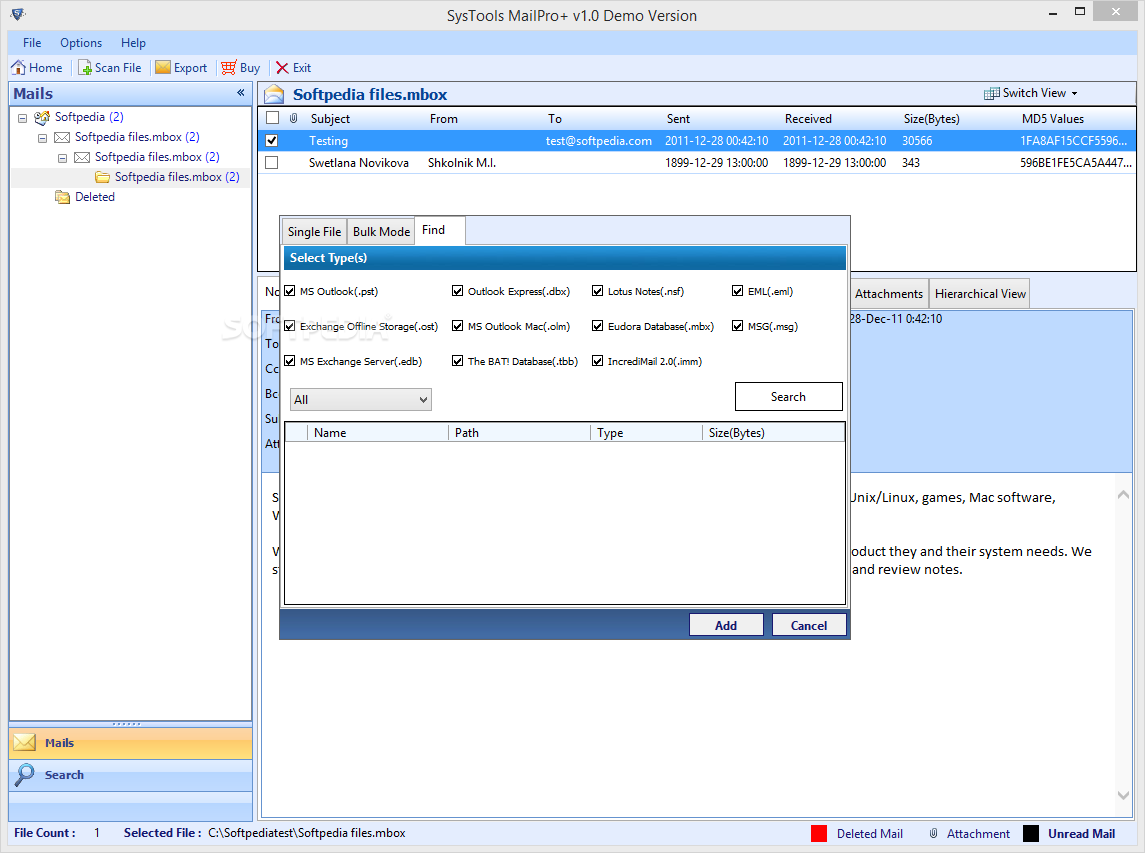Uncheck IncrediMail 2.0(.imm) type
This screenshot has height=853, width=1145.
[x=598, y=362]
